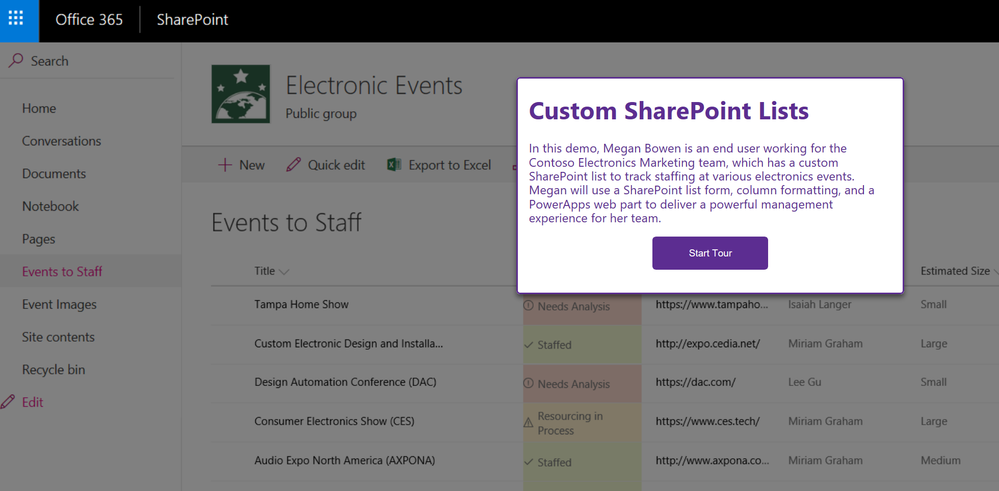999x491 pixels.
Task: Open Conversations in the left navigation
Action: (61, 141)
